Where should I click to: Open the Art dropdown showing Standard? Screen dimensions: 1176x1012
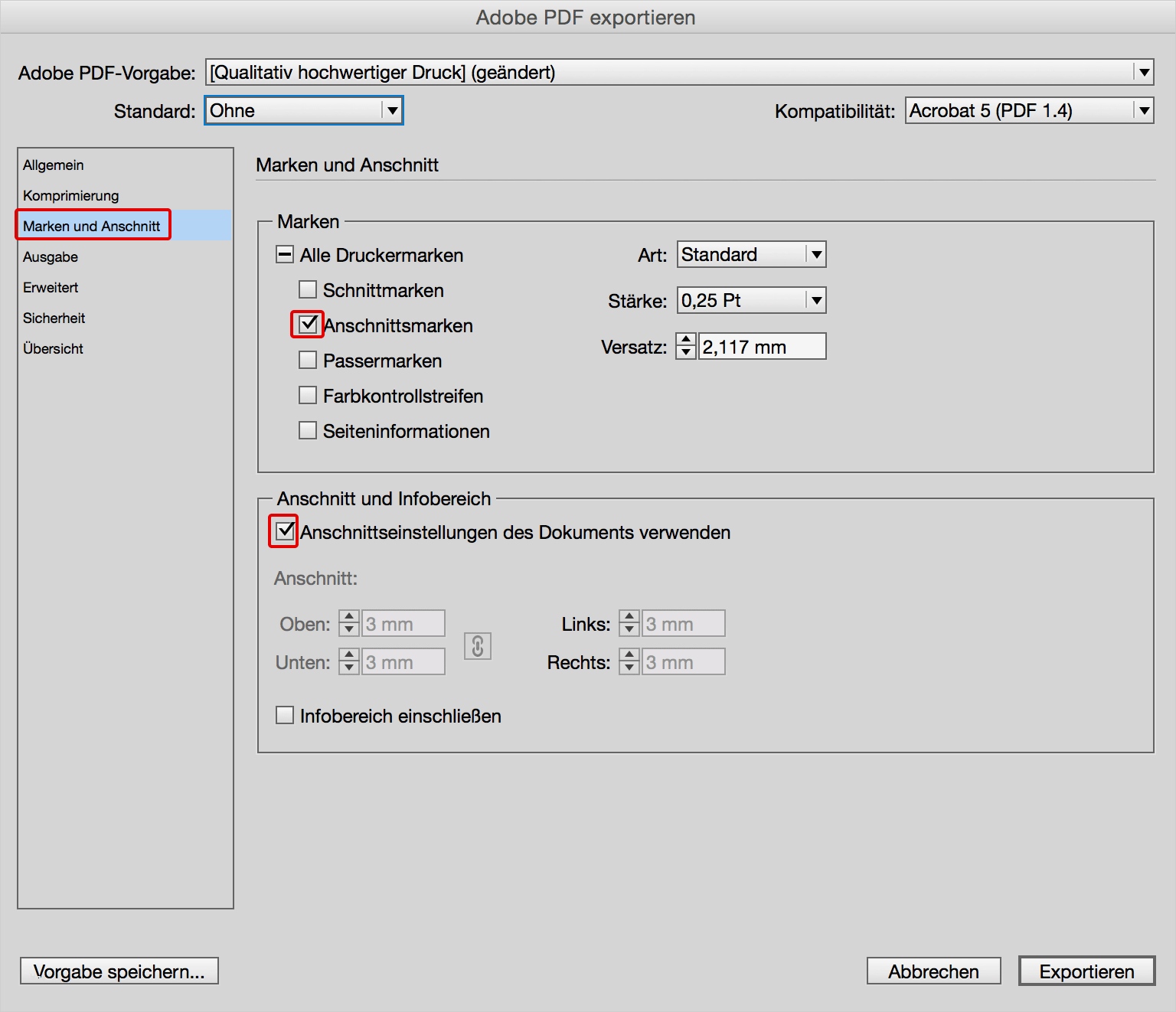815,254
